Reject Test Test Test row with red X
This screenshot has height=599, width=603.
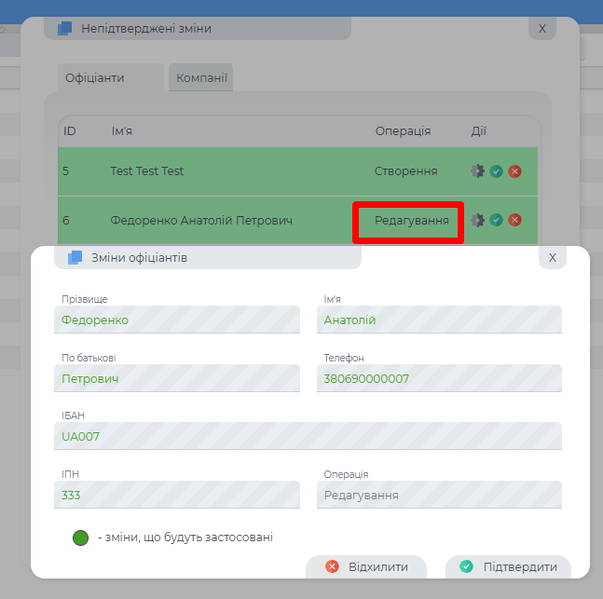pos(515,171)
